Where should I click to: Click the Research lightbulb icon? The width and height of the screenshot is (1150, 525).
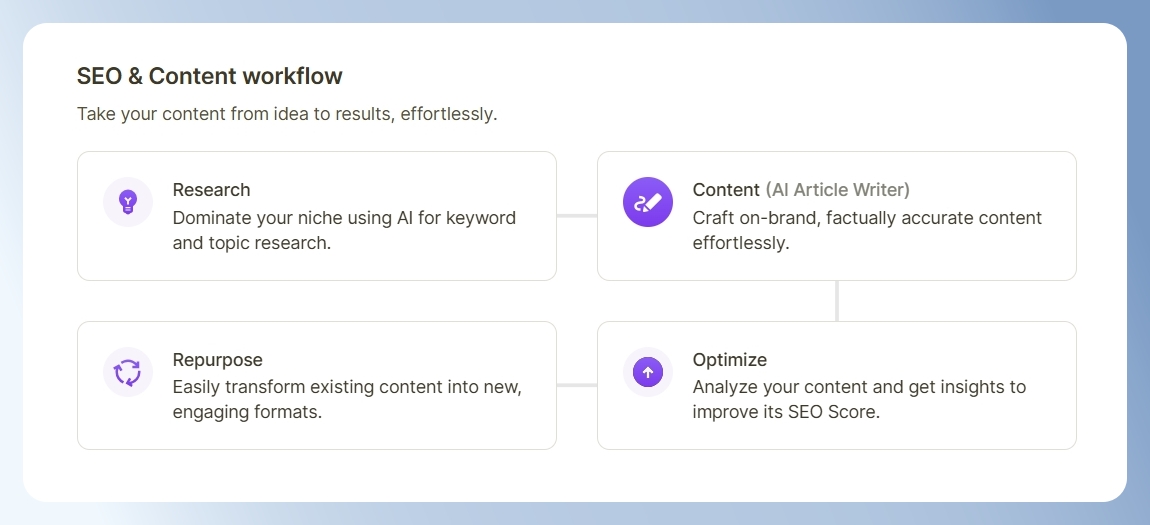128,202
